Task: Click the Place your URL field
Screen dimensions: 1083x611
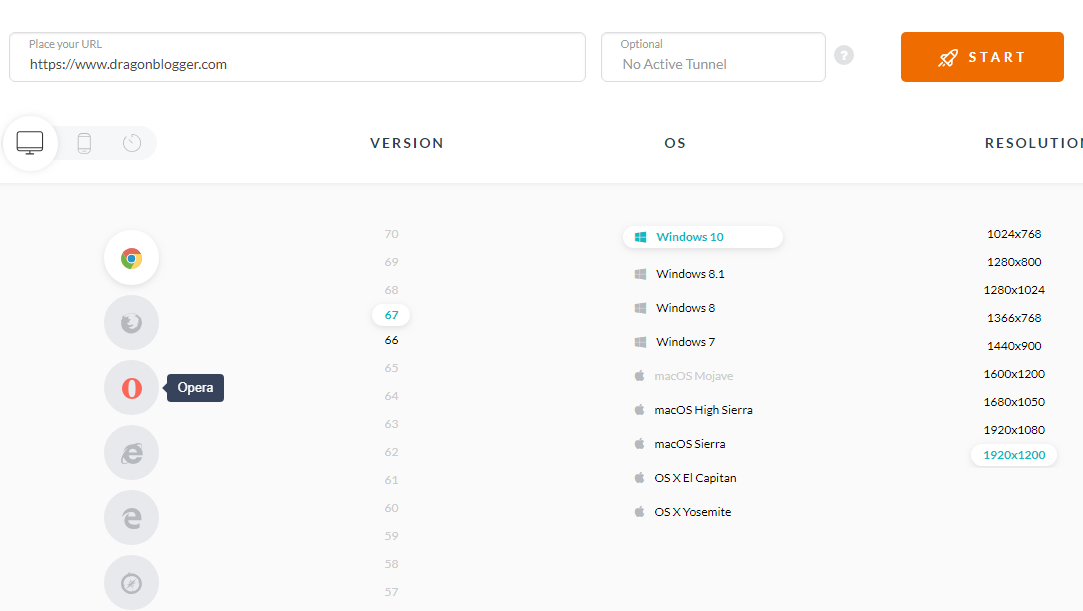Action: (x=297, y=64)
